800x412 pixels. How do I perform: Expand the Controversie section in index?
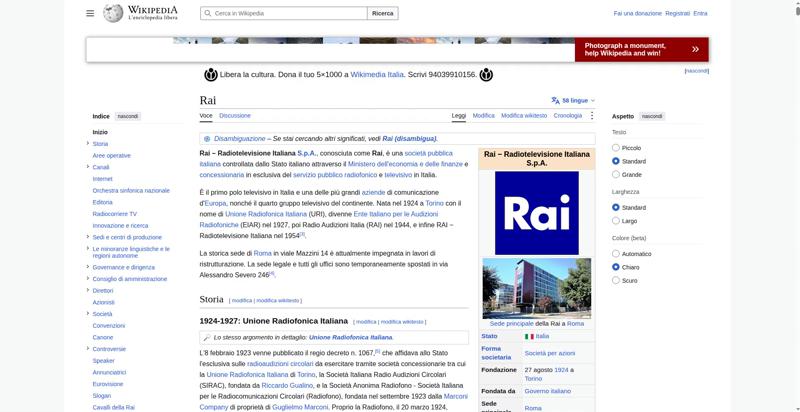(x=88, y=349)
